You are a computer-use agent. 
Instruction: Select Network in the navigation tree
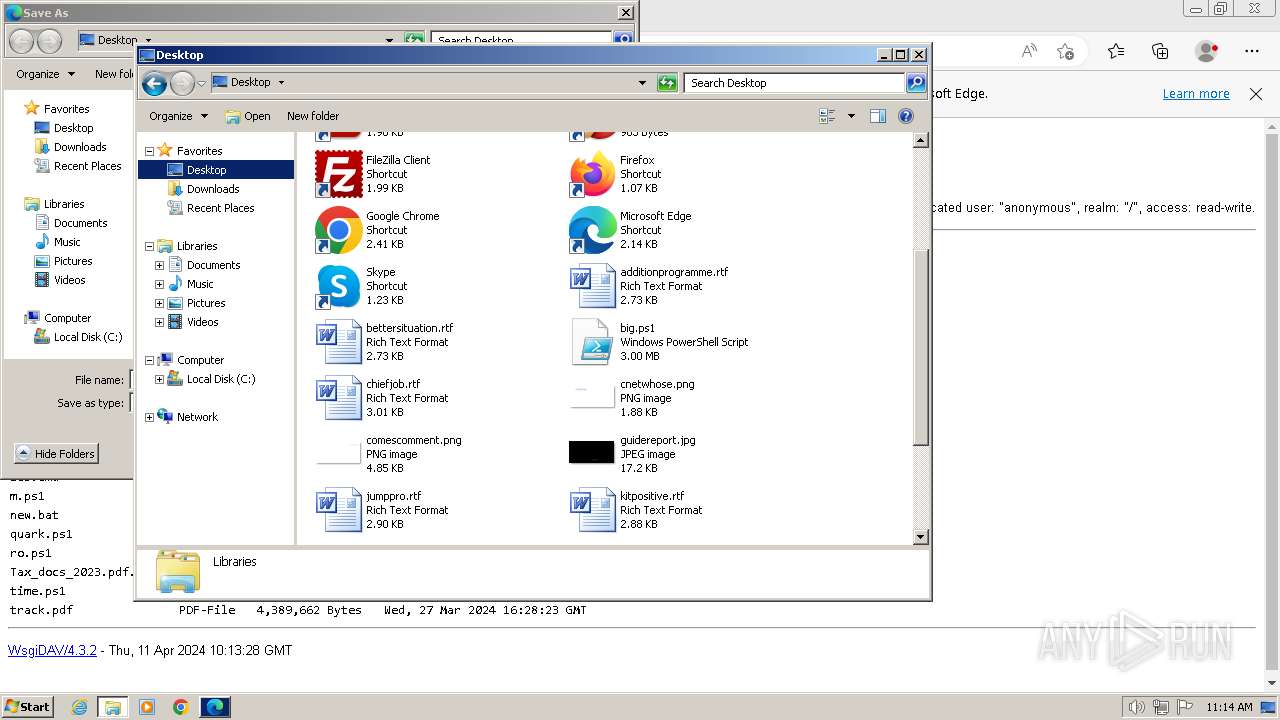point(197,417)
